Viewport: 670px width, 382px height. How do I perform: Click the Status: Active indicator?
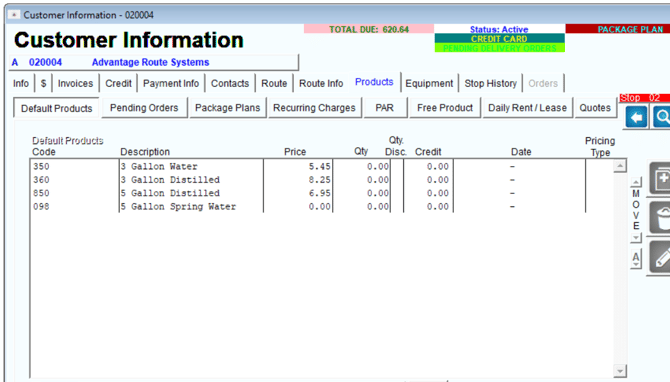pos(499,29)
